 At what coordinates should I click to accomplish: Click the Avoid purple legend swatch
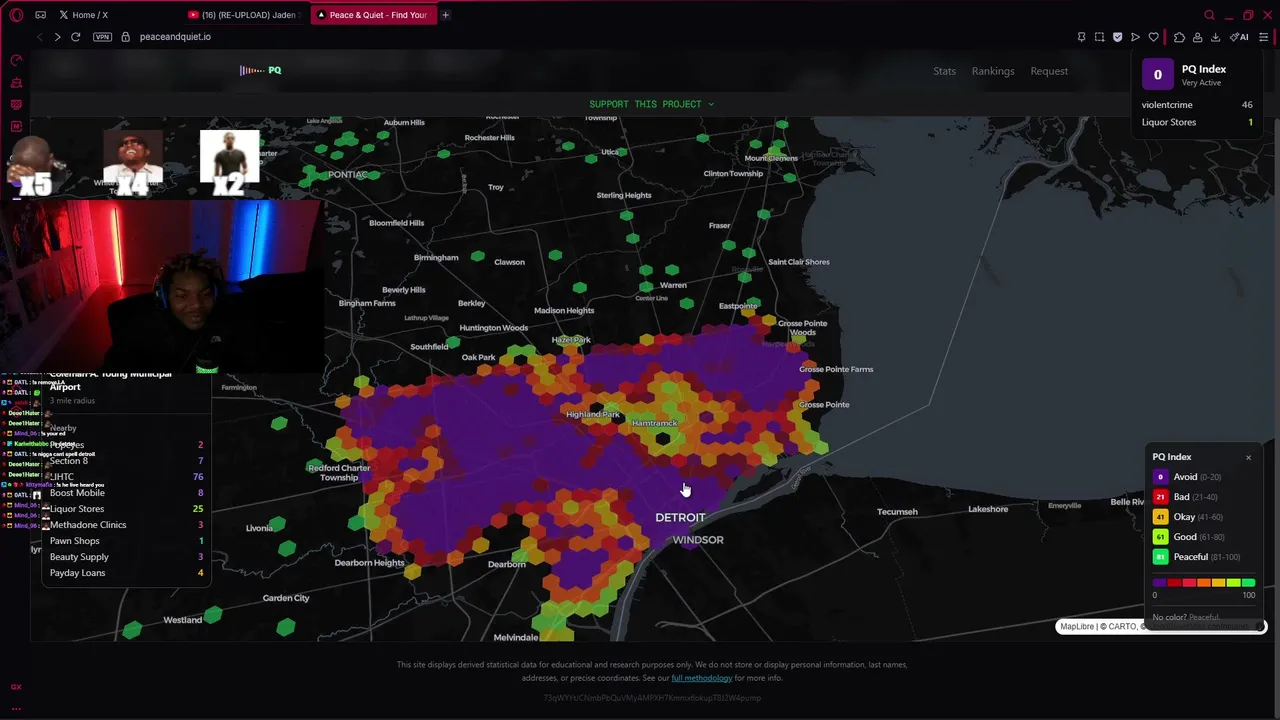tap(1160, 477)
